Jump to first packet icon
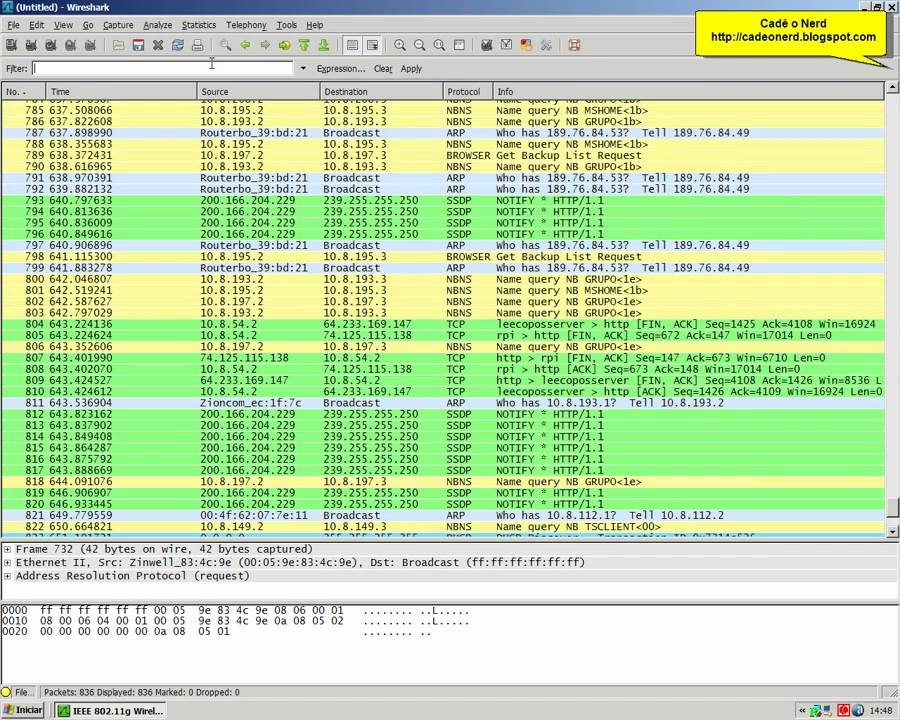This screenshot has width=900, height=720. tap(304, 45)
